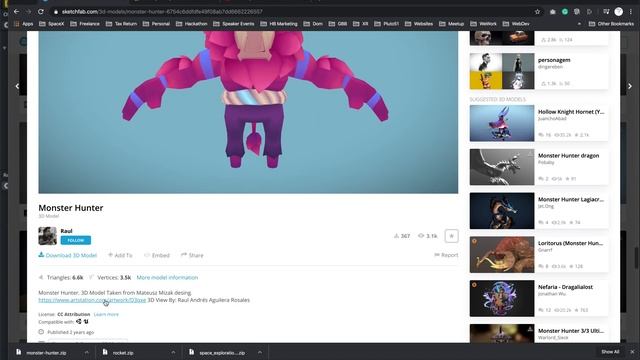Open the browser profile avatar
This screenshot has width=640, height=360.
point(619,12)
